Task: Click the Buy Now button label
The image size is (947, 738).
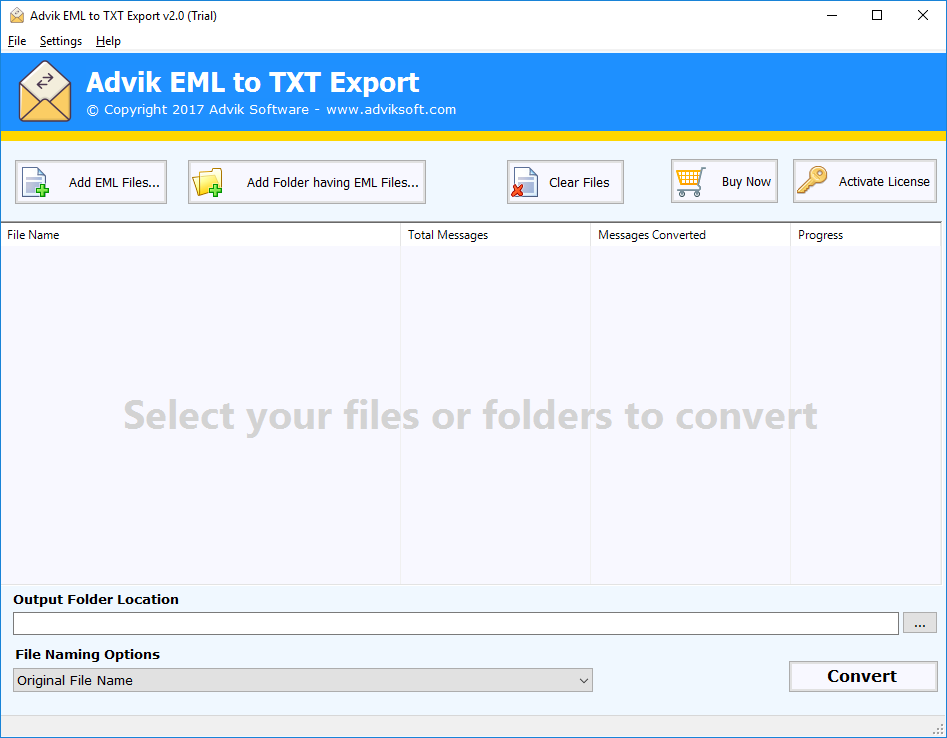Action: pos(746,182)
